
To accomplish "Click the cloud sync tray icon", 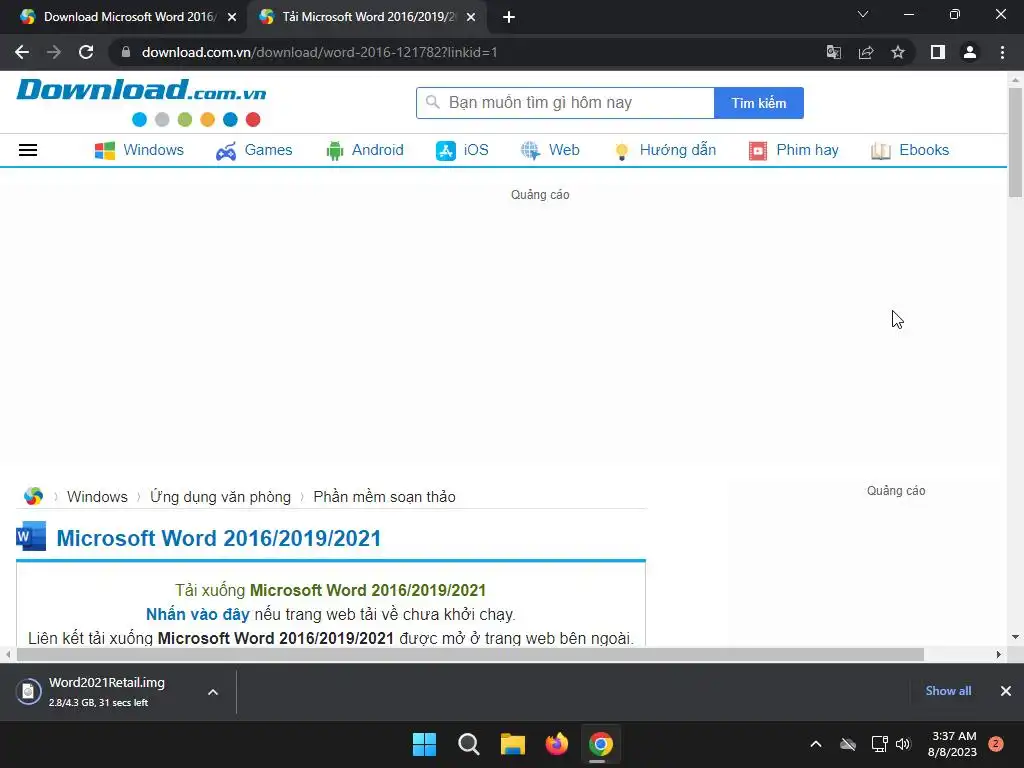I will coord(848,744).
